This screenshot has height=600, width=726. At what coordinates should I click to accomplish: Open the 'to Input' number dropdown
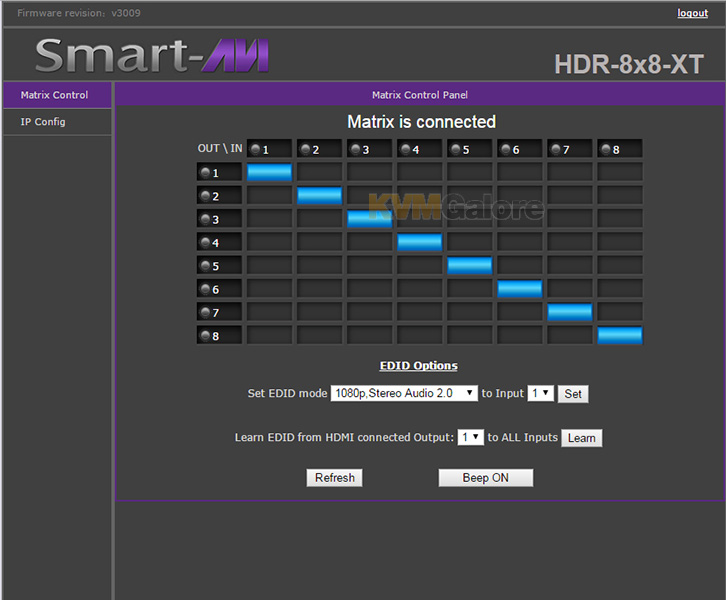pyautogui.click(x=540, y=393)
